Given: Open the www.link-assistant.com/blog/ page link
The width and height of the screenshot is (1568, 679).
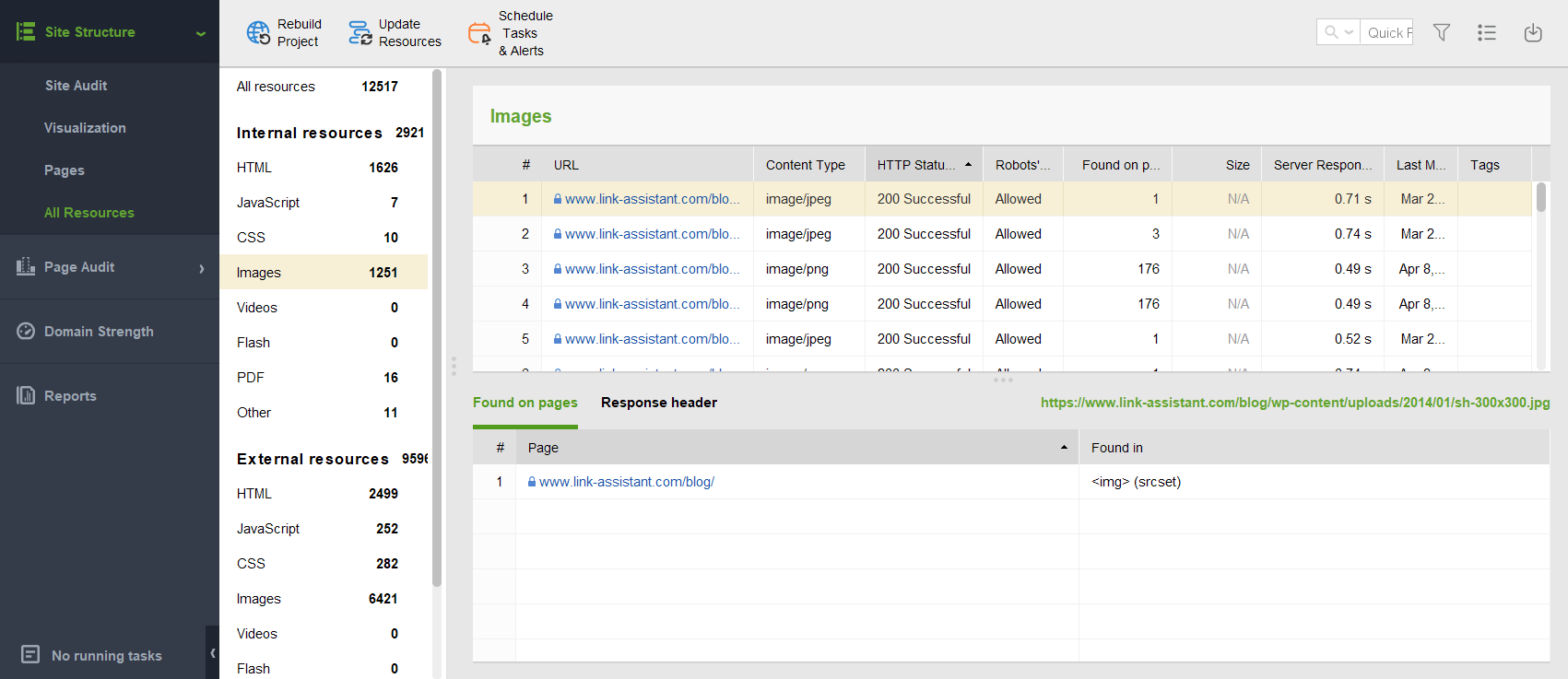Looking at the screenshot, I should [627, 482].
